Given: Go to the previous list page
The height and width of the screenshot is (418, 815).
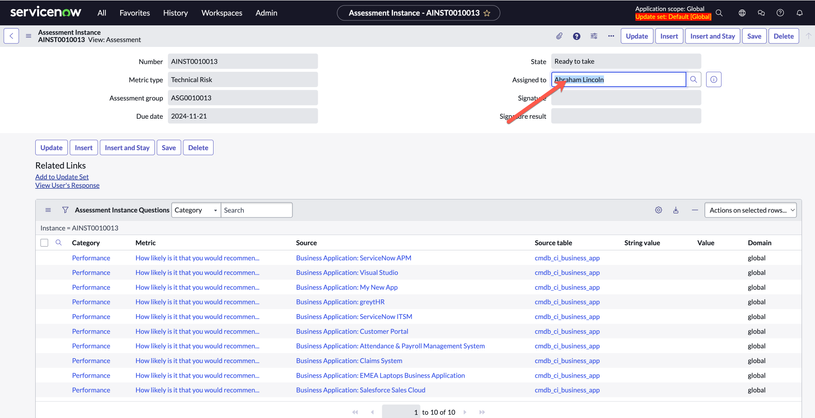Looking at the screenshot, I should [372, 412].
